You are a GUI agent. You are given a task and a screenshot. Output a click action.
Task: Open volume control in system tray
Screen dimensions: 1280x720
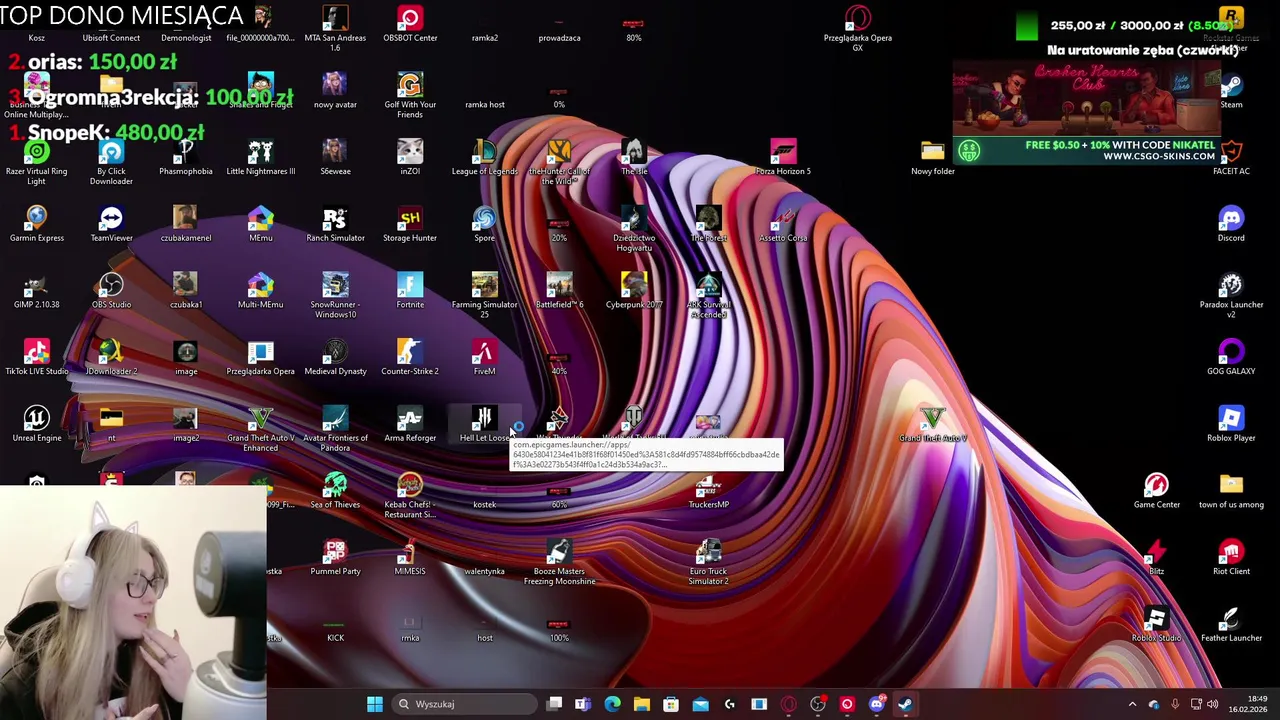tap(1212, 704)
